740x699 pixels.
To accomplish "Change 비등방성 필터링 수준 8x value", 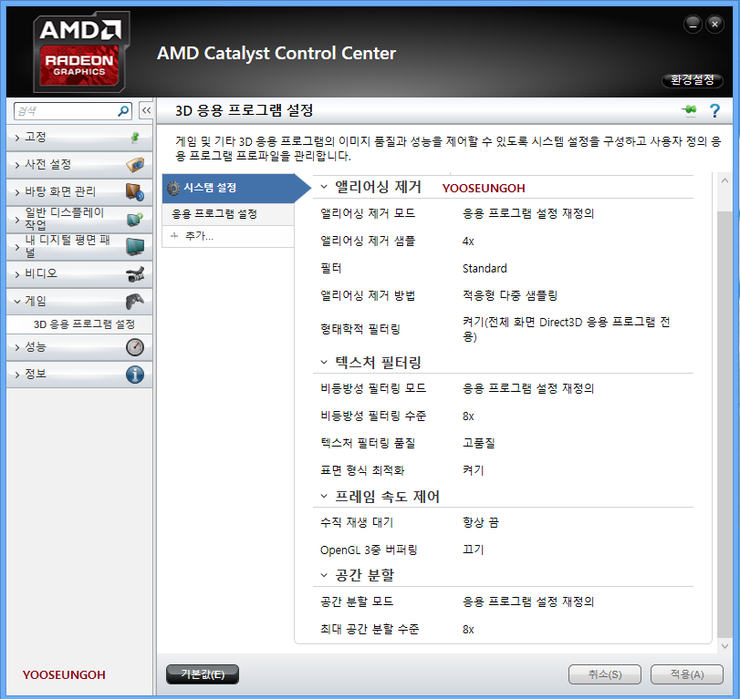I will tap(468, 416).
